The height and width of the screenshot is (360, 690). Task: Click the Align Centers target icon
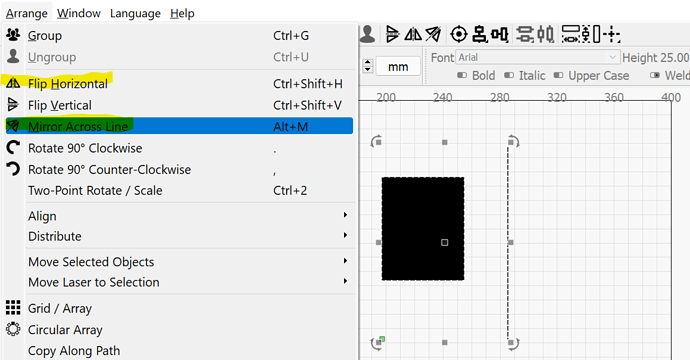pyautogui.click(x=459, y=34)
